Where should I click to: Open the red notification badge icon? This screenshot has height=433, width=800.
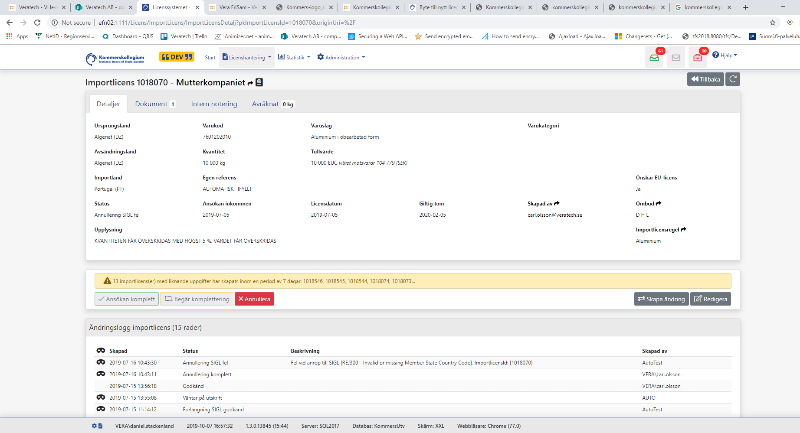pyautogui.click(x=699, y=57)
